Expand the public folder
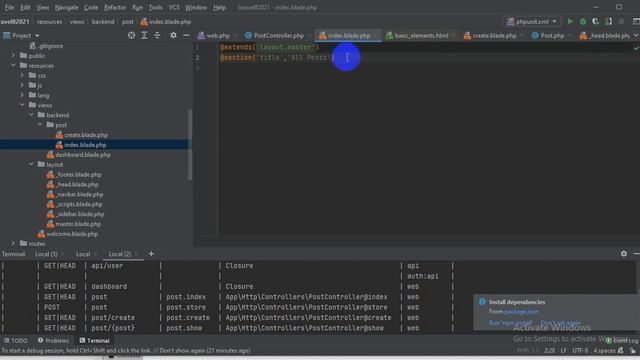Image resolution: width=640 pixels, height=360 pixels. 13,56
